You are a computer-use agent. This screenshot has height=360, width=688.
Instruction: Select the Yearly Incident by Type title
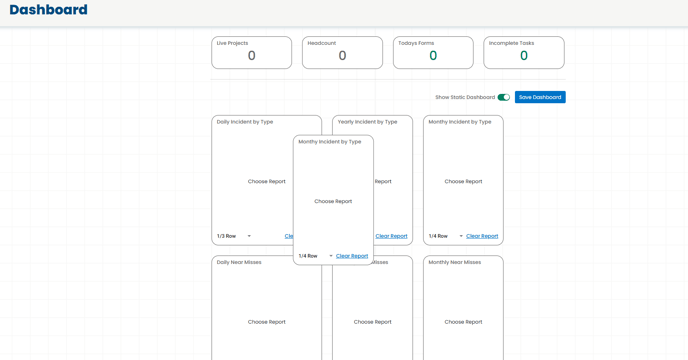(x=367, y=122)
